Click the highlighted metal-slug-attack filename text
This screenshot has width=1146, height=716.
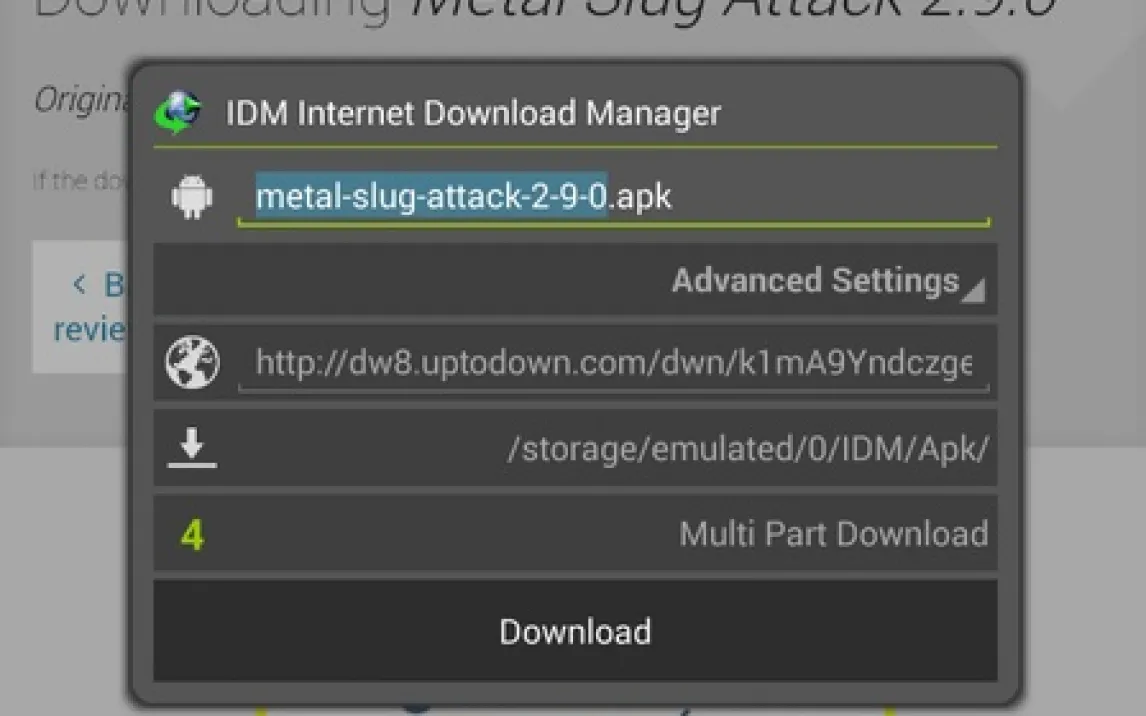pos(431,197)
